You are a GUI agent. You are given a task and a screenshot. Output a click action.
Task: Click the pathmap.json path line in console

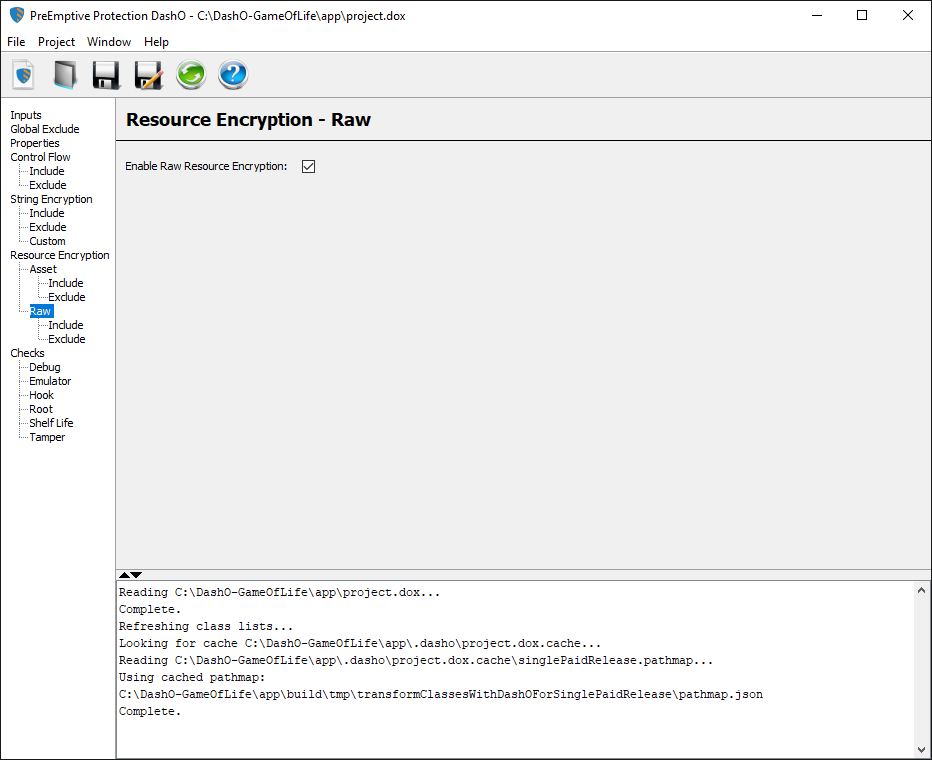[440, 694]
